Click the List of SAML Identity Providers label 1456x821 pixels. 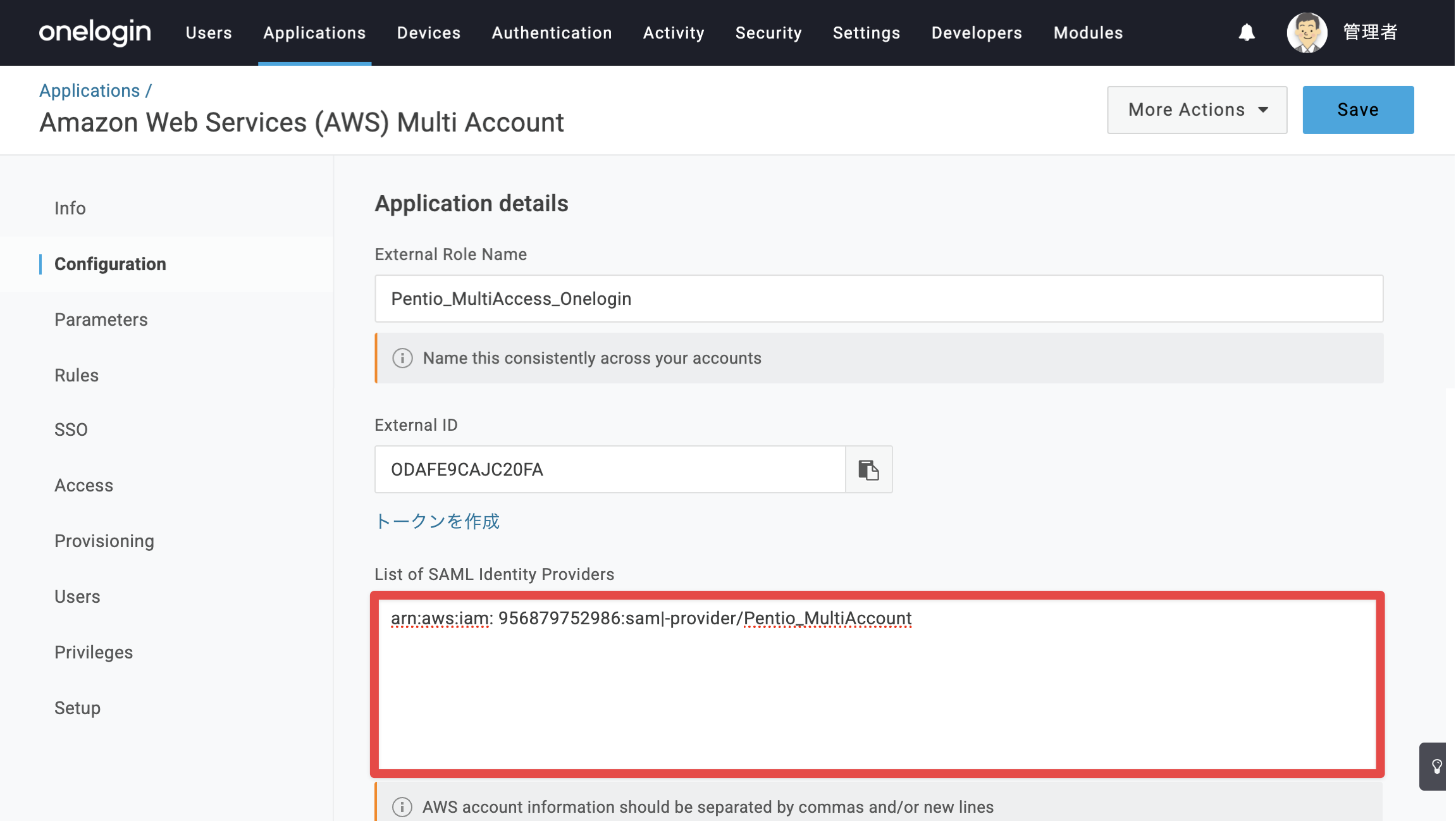[x=495, y=574]
